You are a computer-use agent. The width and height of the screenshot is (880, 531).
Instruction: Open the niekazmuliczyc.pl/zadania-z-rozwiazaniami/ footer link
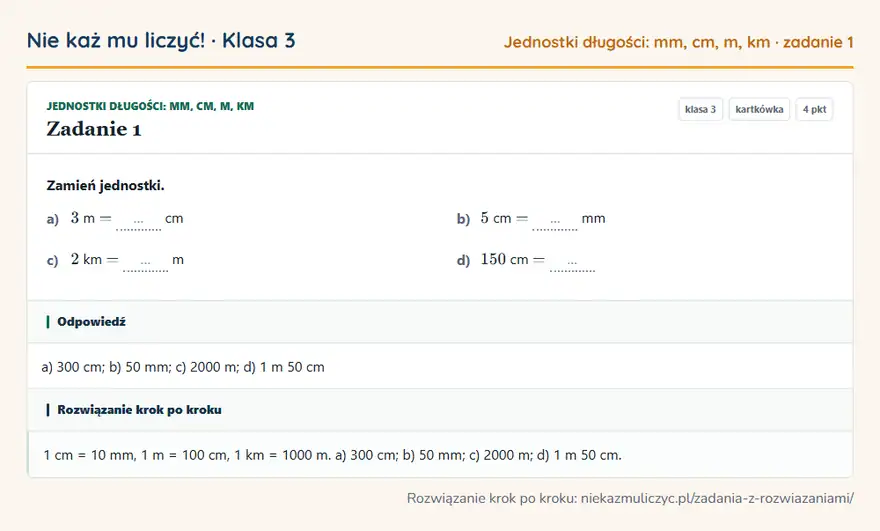(717, 498)
